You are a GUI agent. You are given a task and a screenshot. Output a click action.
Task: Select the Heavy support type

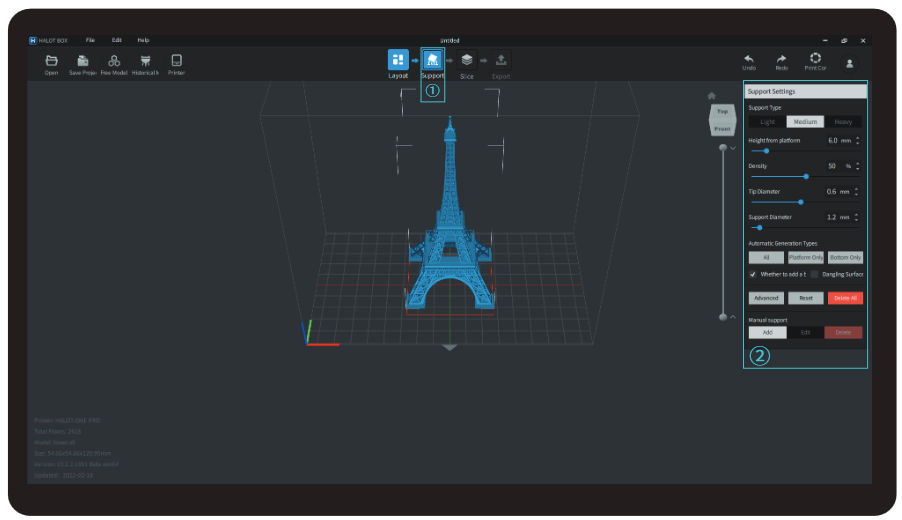coord(843,122)
